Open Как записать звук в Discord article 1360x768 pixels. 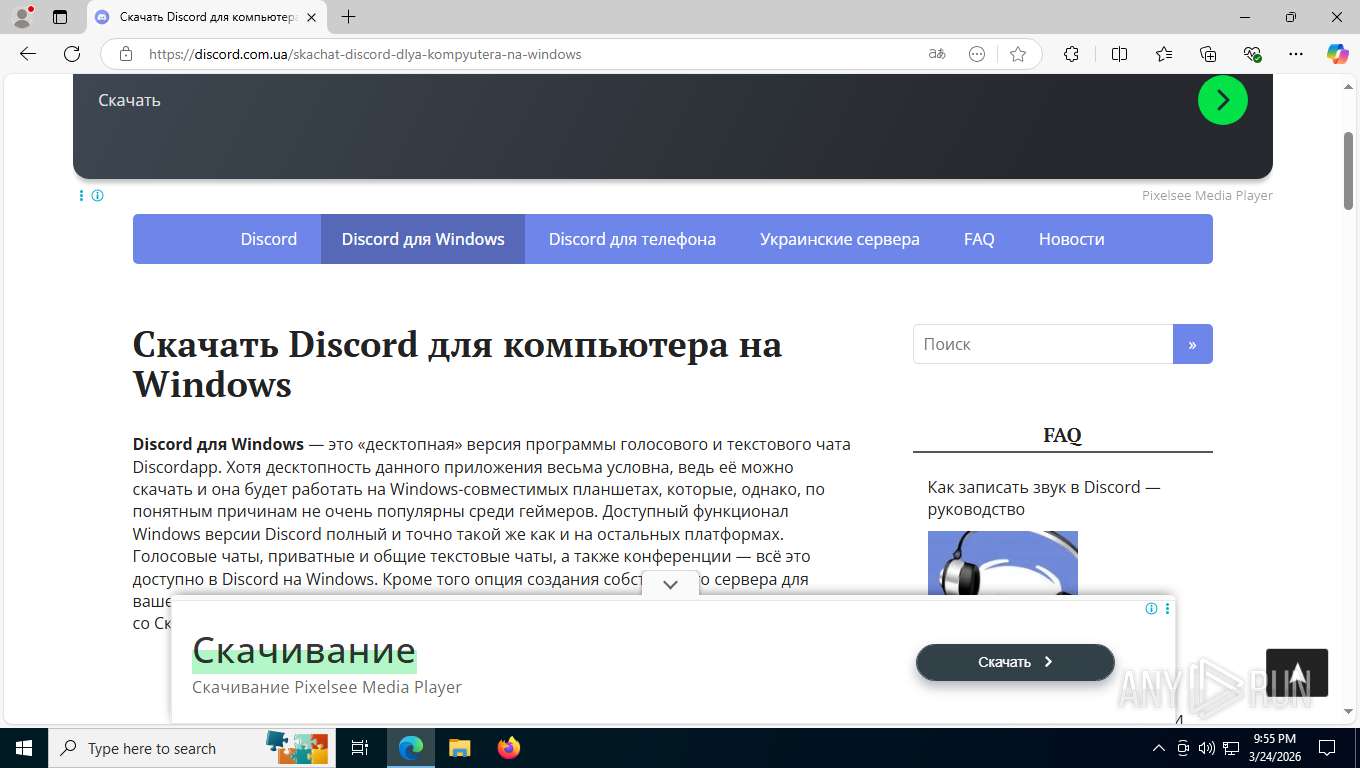click(x=1044, y=498)
